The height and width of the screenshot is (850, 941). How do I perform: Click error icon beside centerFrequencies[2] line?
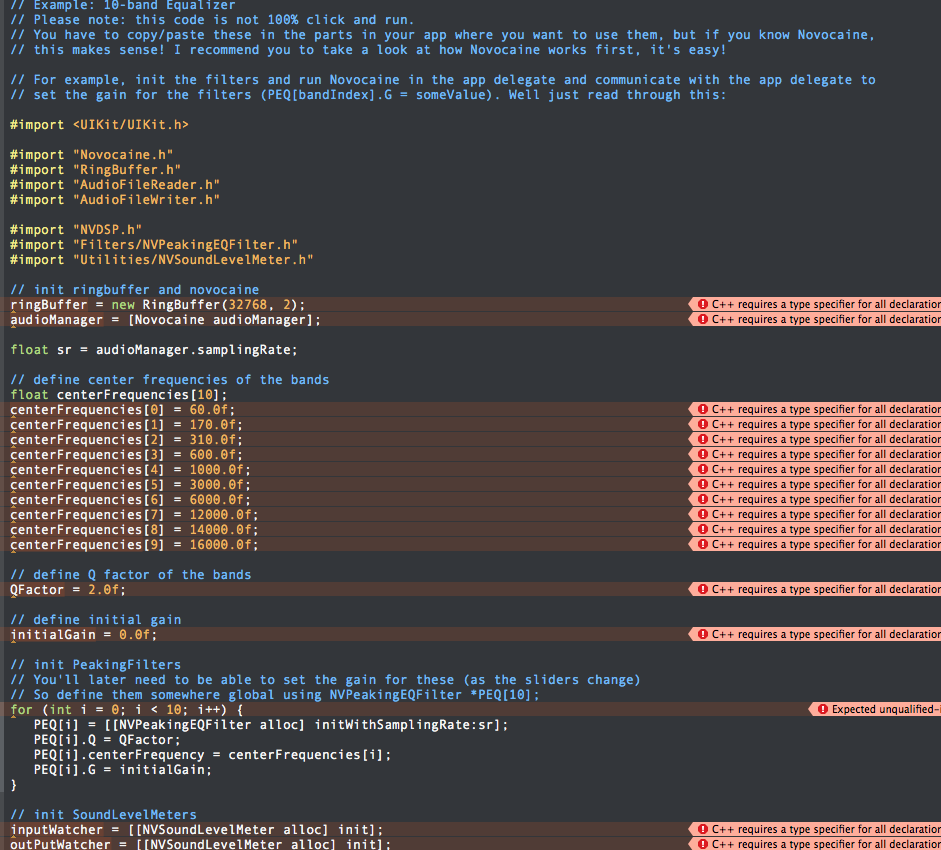(703, 439)
